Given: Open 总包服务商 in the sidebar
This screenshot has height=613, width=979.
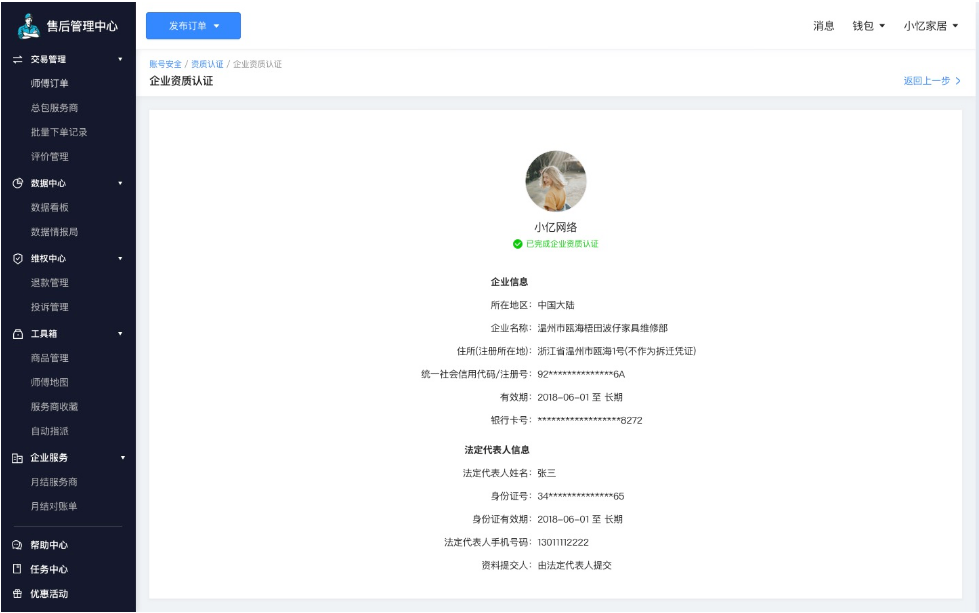Looking at the screenshot, I should pyautogui.click(x=54, y=108).
